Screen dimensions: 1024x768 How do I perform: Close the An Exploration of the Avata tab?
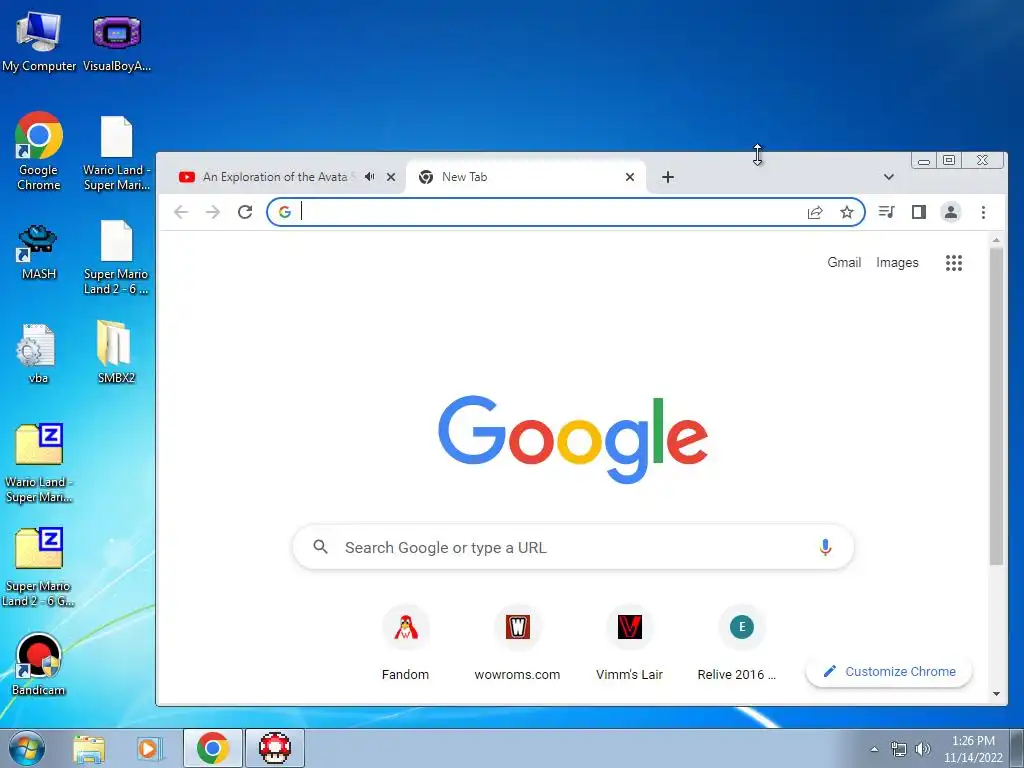[x=391, y=177]
